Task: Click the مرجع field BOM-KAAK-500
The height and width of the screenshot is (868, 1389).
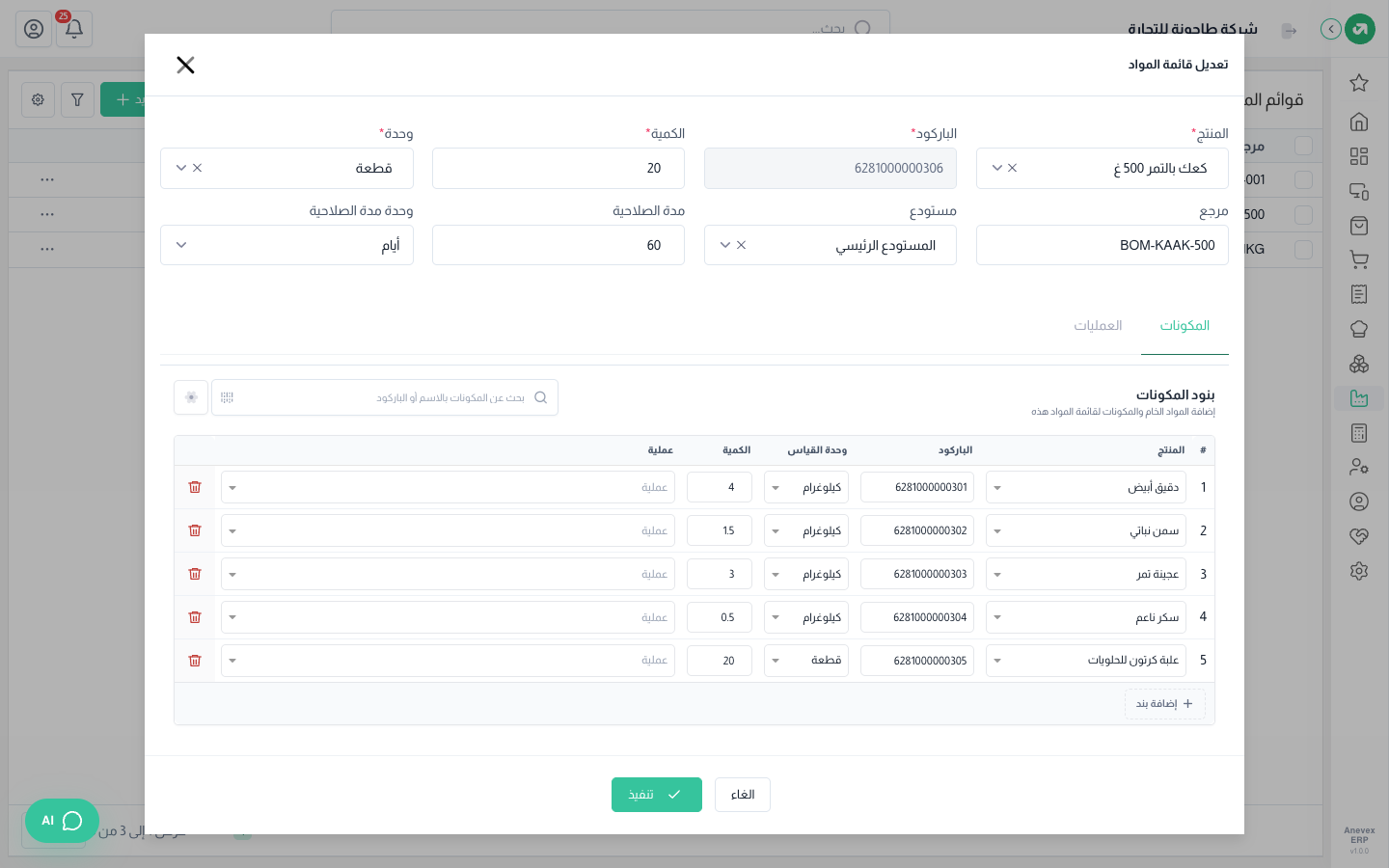Action: click(1103, 245)
